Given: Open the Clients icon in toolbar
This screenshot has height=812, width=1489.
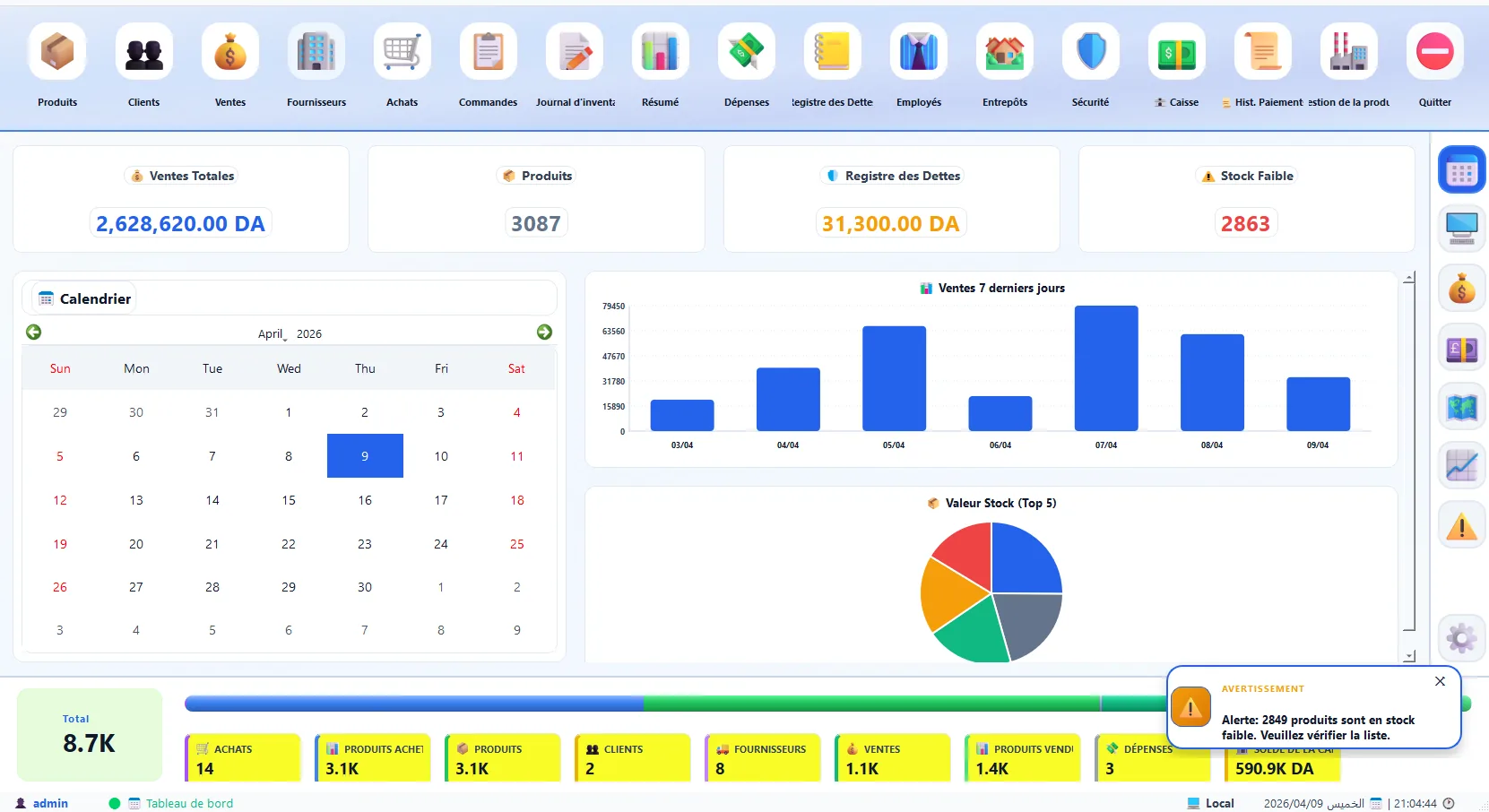Looking at the screenshot, I should click(x=143, y=52).
